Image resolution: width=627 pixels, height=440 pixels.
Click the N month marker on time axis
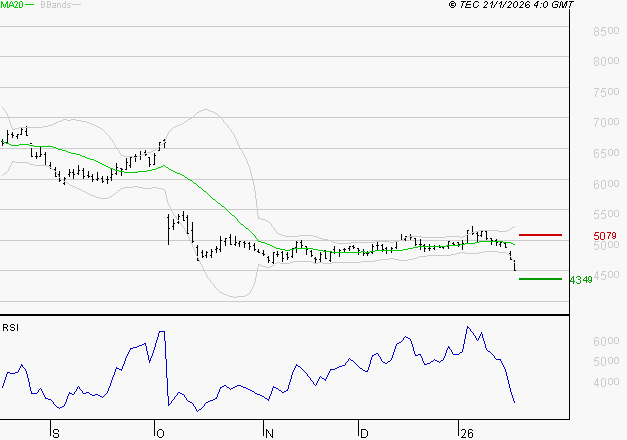coord(269,433)
